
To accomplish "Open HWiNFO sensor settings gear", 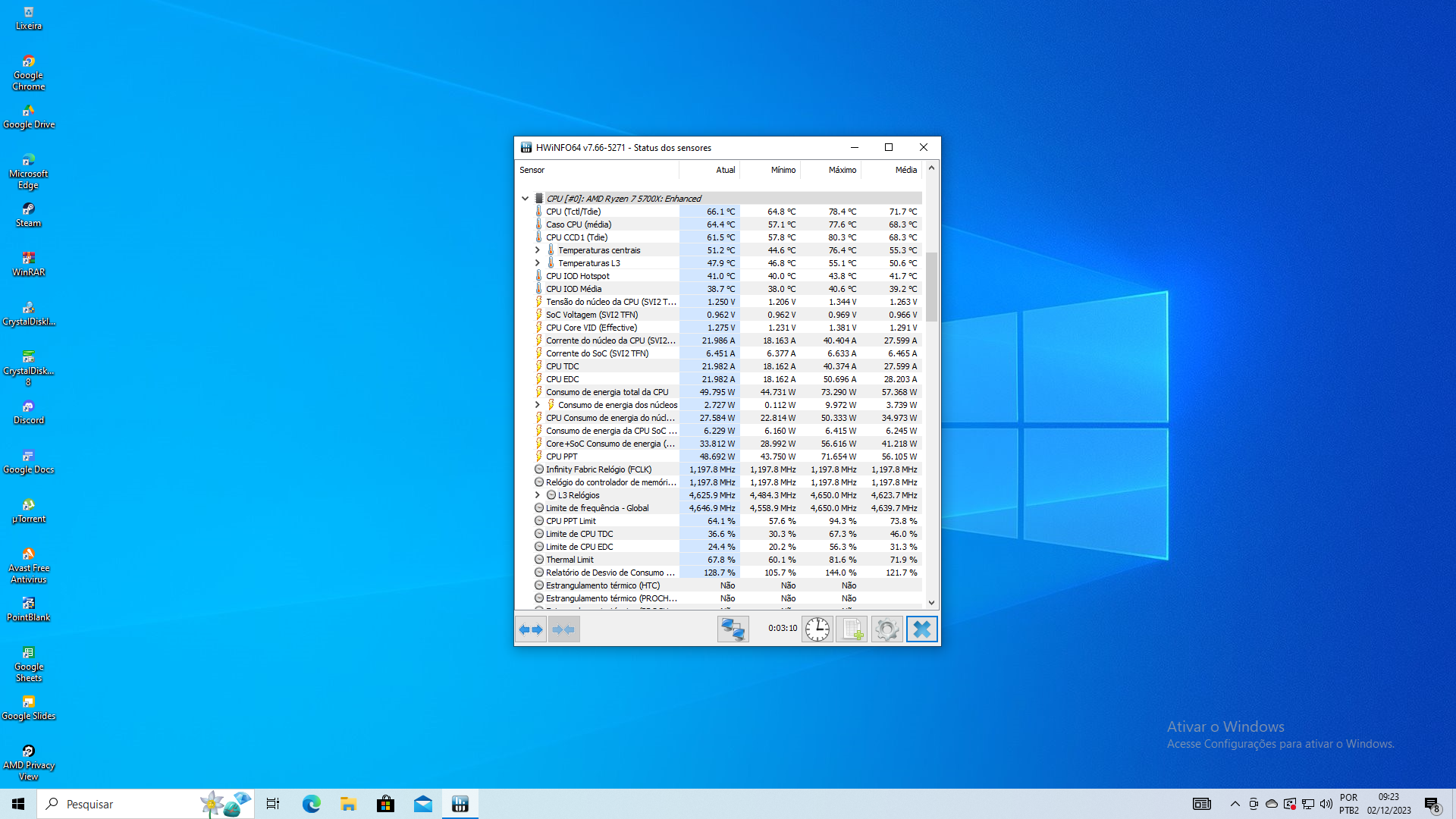I will coord(886,629).
